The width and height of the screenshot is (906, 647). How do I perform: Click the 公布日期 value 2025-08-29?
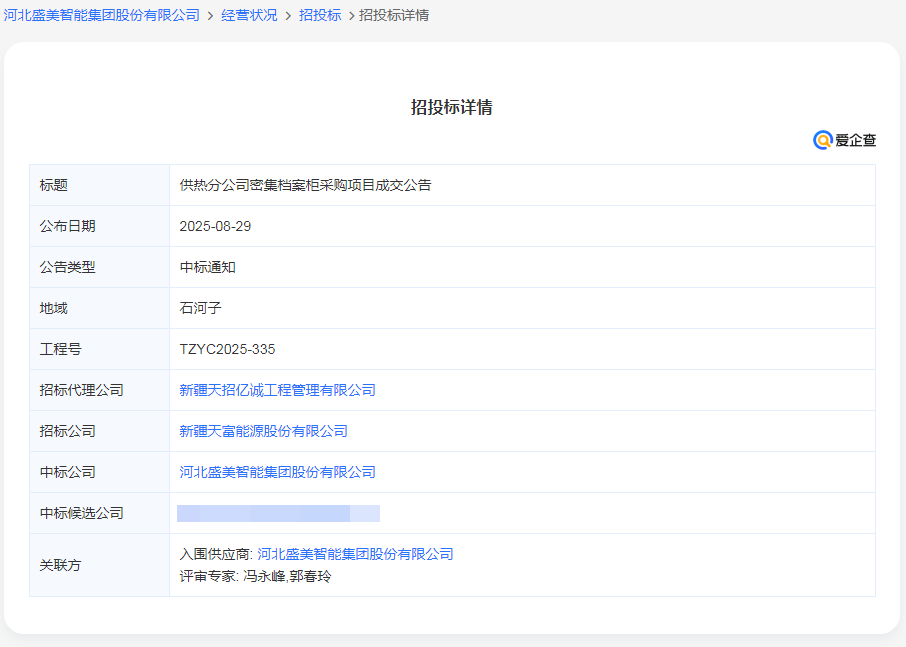point(216,225)
